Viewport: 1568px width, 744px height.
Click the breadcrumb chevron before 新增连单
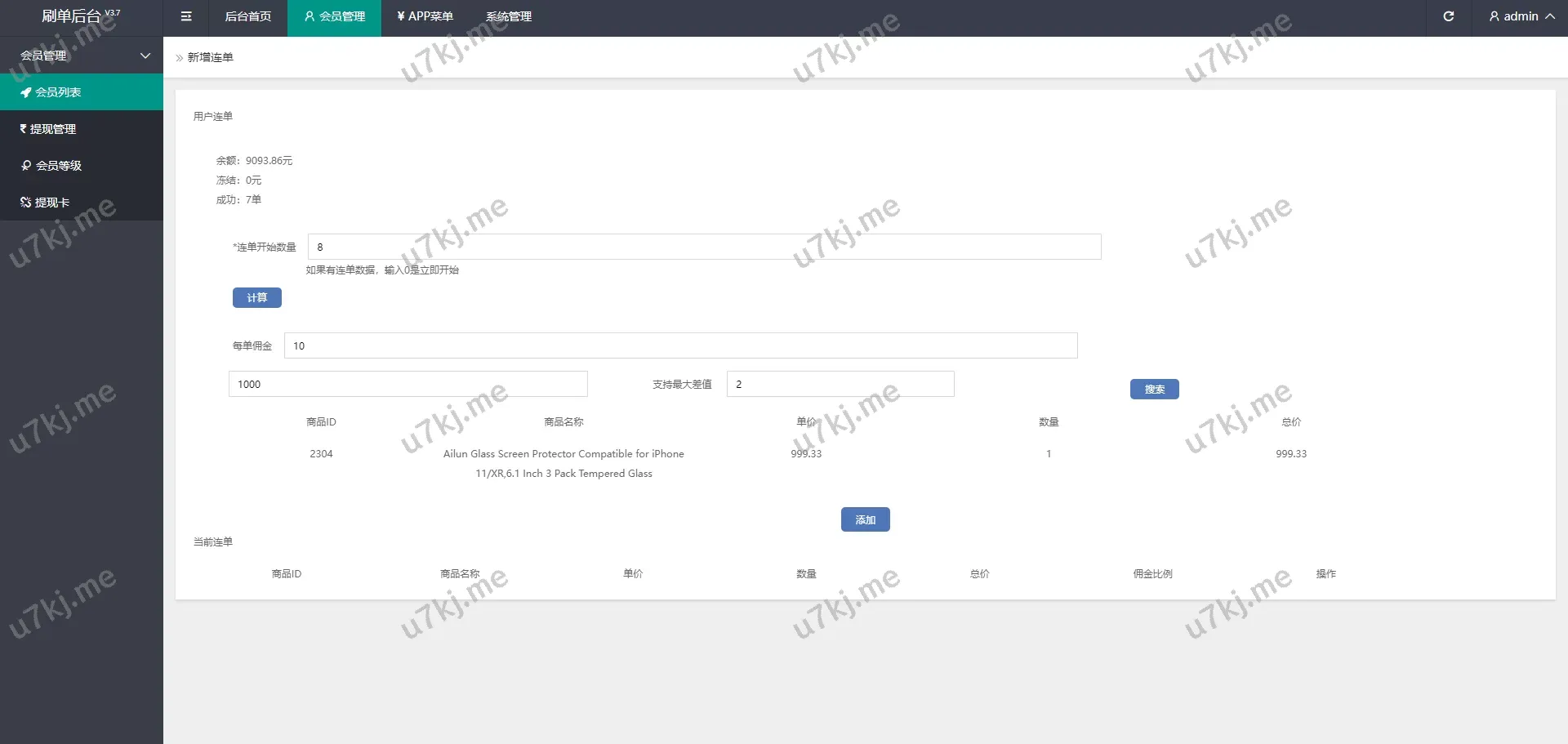[180, 58]
